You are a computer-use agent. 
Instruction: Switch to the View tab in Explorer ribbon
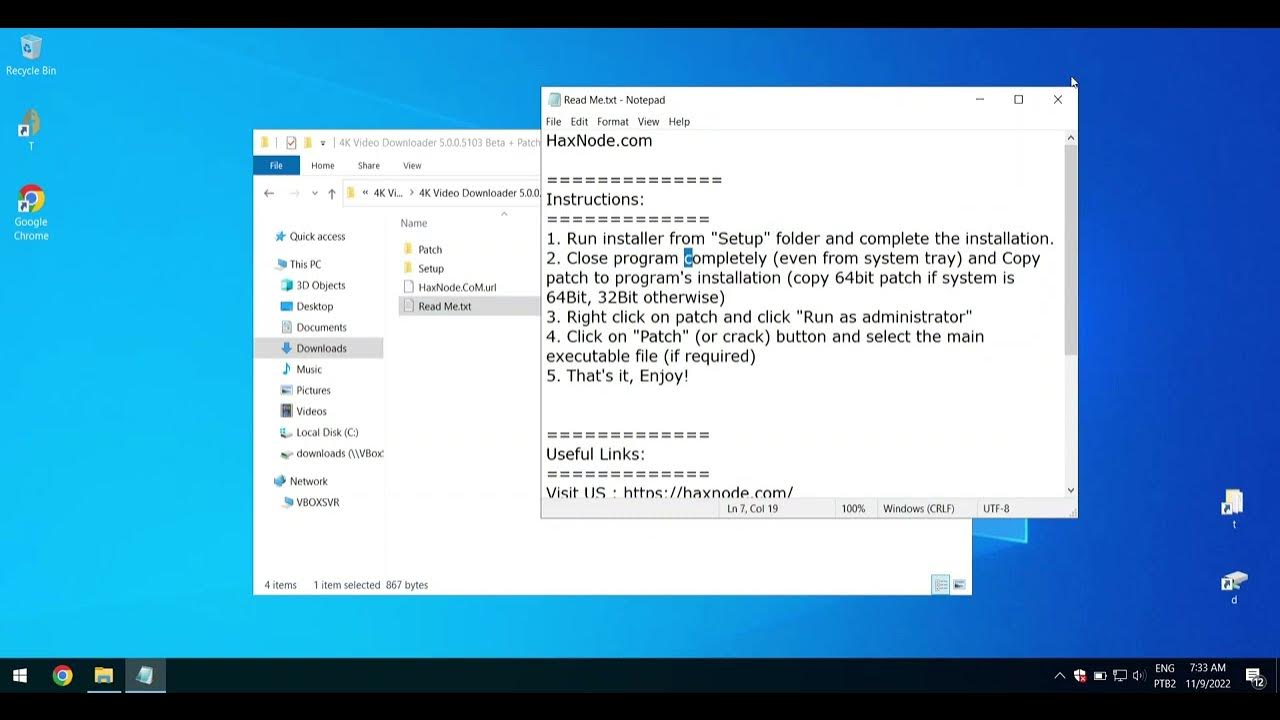tap(412, 166)
